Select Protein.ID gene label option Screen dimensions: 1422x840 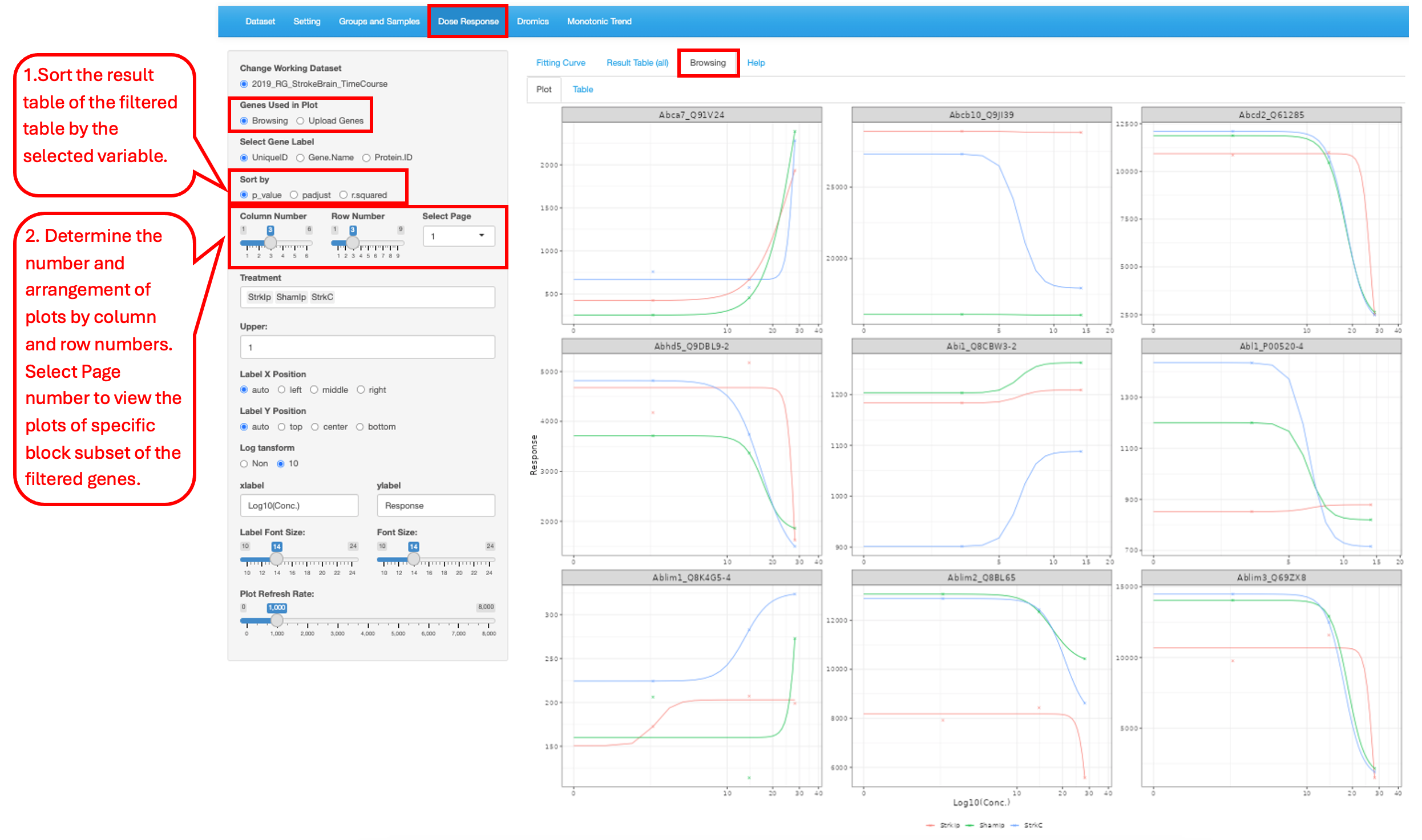(x=366, y=158)
